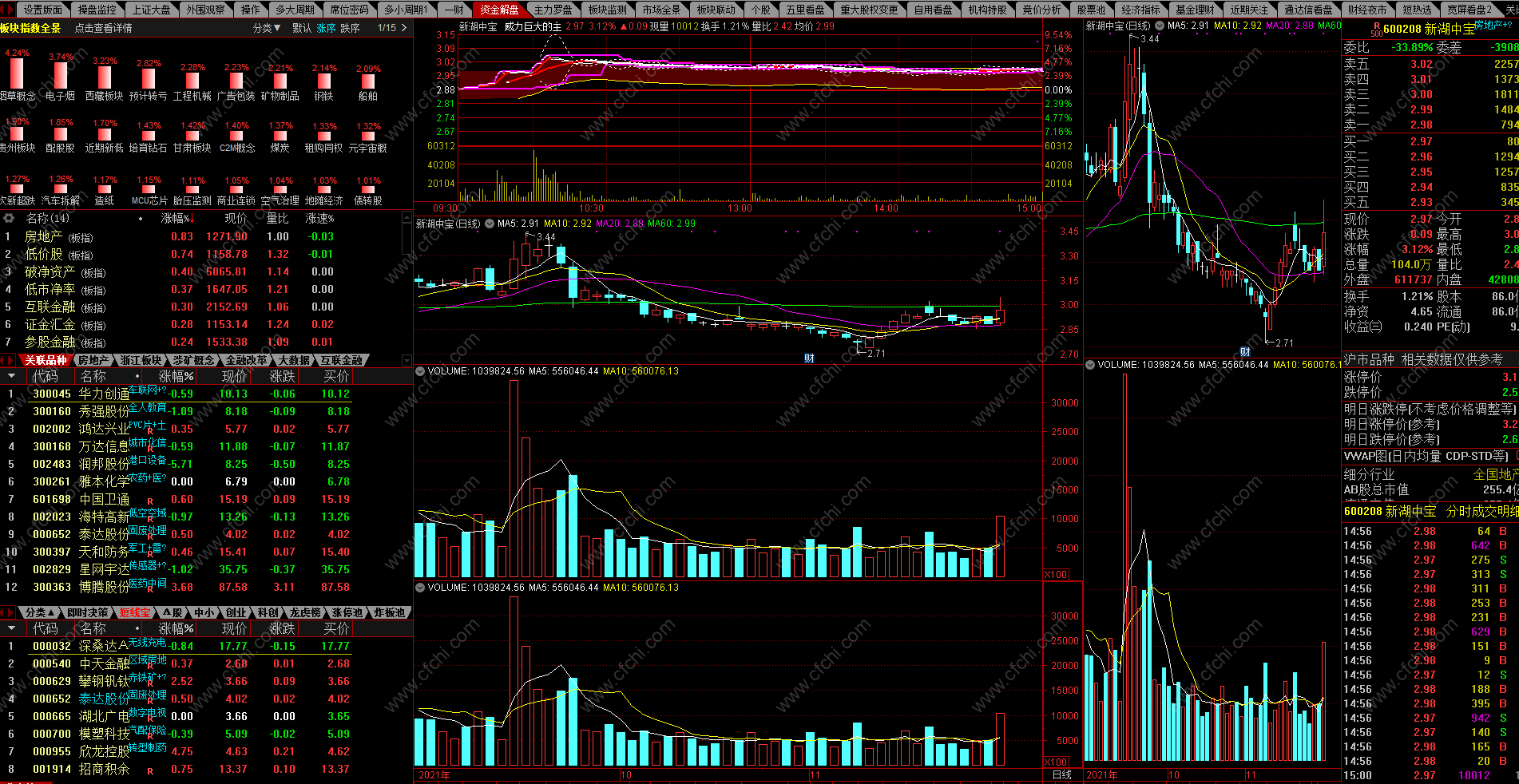
Task: Click the red scroll arrows left of 设置版面 tab
Action: pos(9,10)
